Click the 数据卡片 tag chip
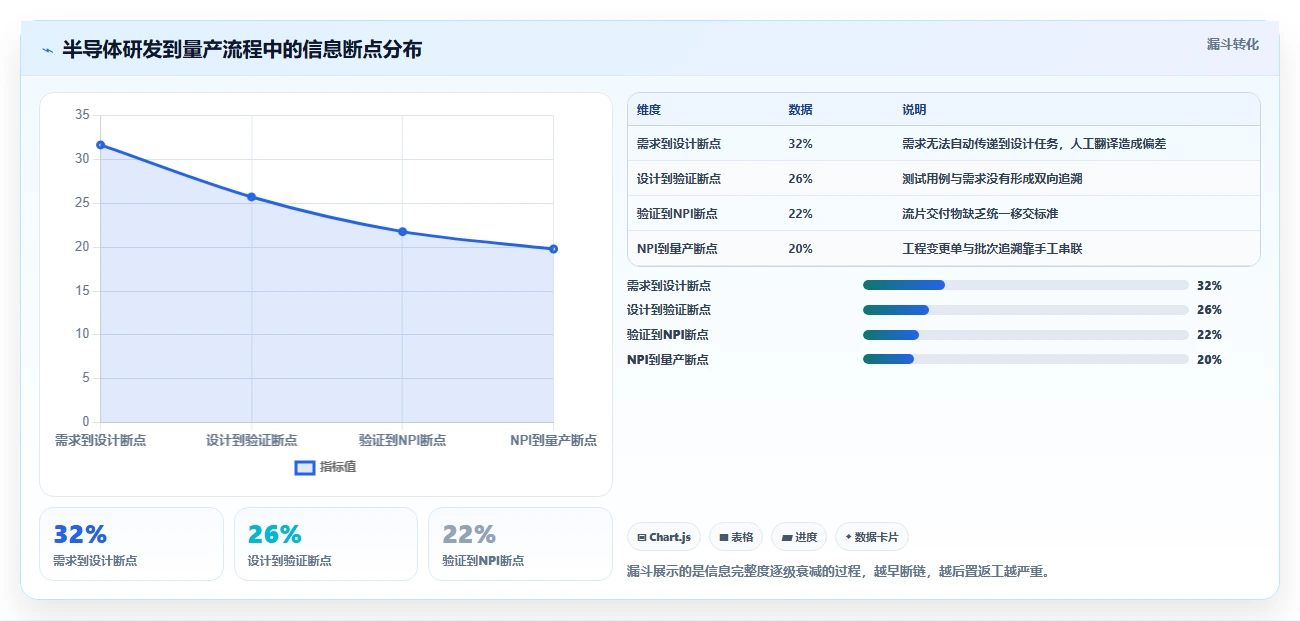Viewport: 1300px width, 621px height. (872, 537)
